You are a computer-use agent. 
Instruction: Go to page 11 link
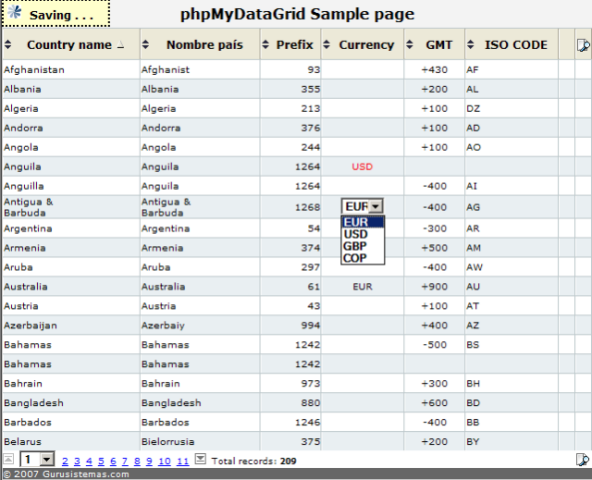tap(183, 461)
